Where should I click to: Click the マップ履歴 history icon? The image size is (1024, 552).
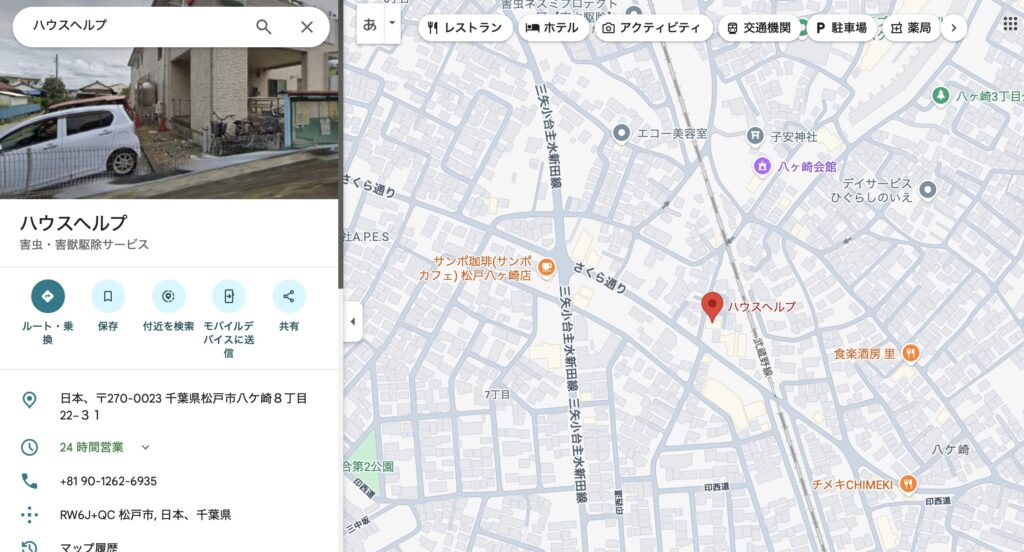point(29,546)
